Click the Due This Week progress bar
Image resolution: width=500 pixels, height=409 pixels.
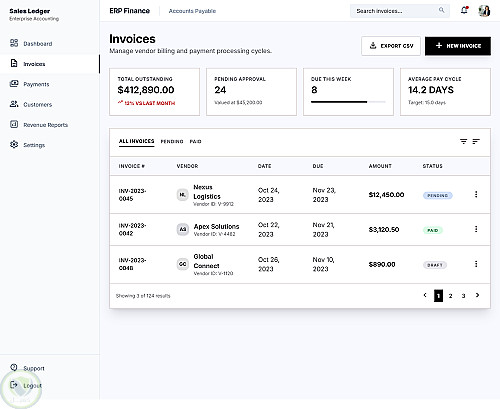point(348,102)
